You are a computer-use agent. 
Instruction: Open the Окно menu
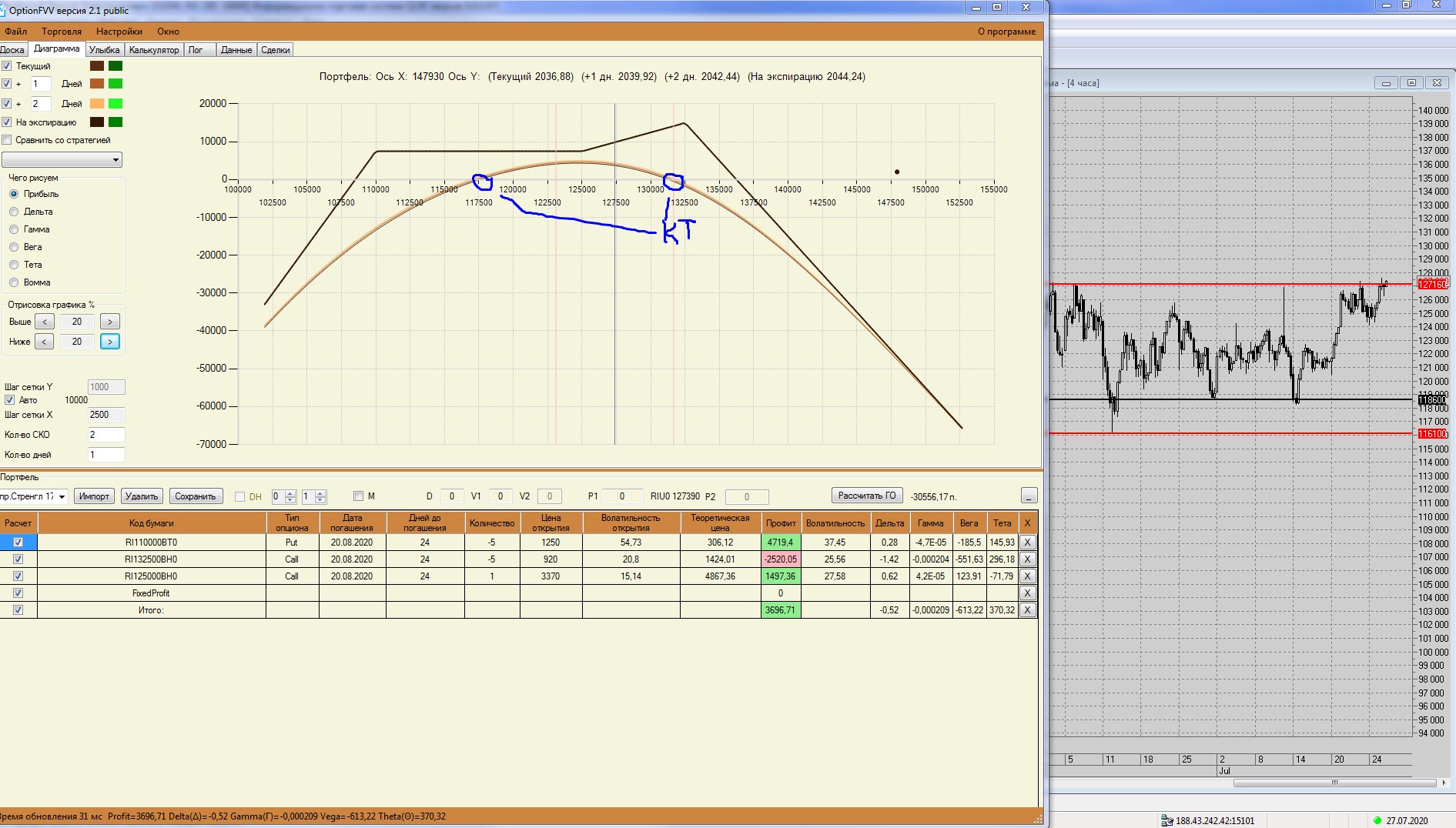168,32
